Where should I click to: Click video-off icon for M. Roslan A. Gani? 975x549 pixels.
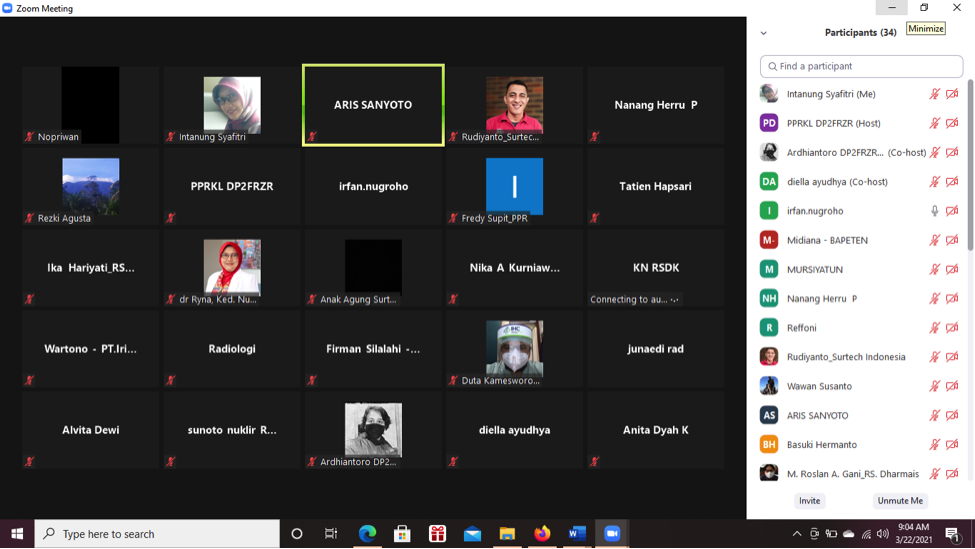point(952,474)
